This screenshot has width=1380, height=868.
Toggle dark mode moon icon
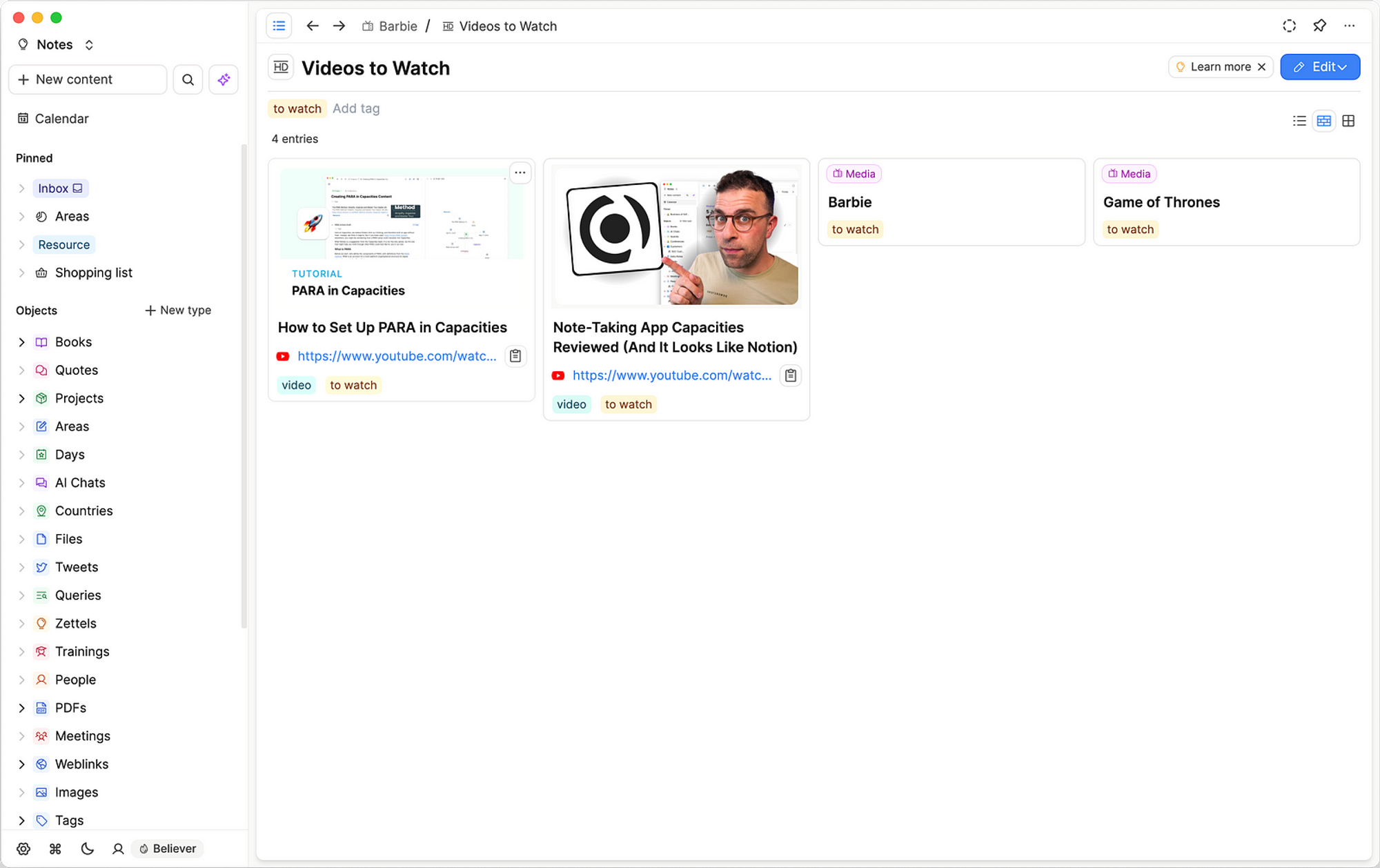click(87, 849)
